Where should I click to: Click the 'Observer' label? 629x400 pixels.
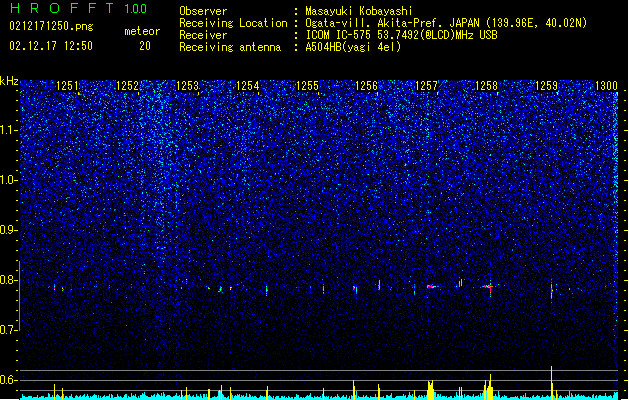click(203, 11)
